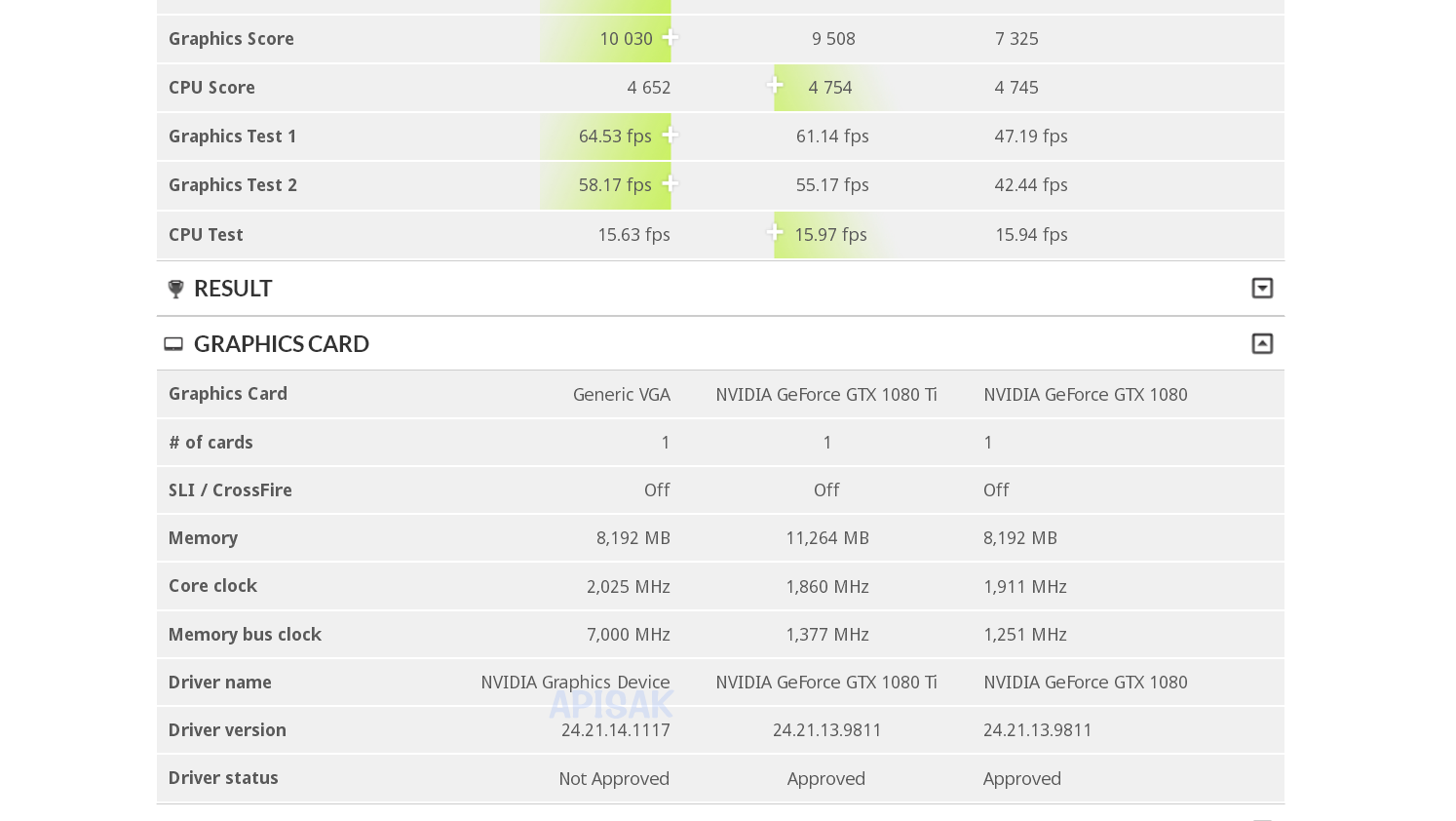
Task: Click the 7,000 MHz memory bus clock
Action: coord(629,635)
